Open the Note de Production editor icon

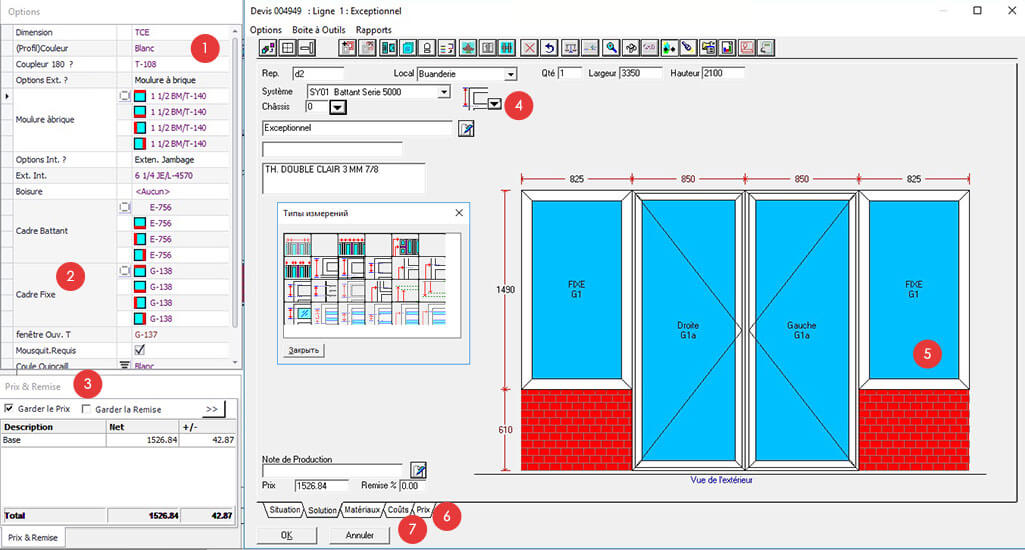click(419, 470)
